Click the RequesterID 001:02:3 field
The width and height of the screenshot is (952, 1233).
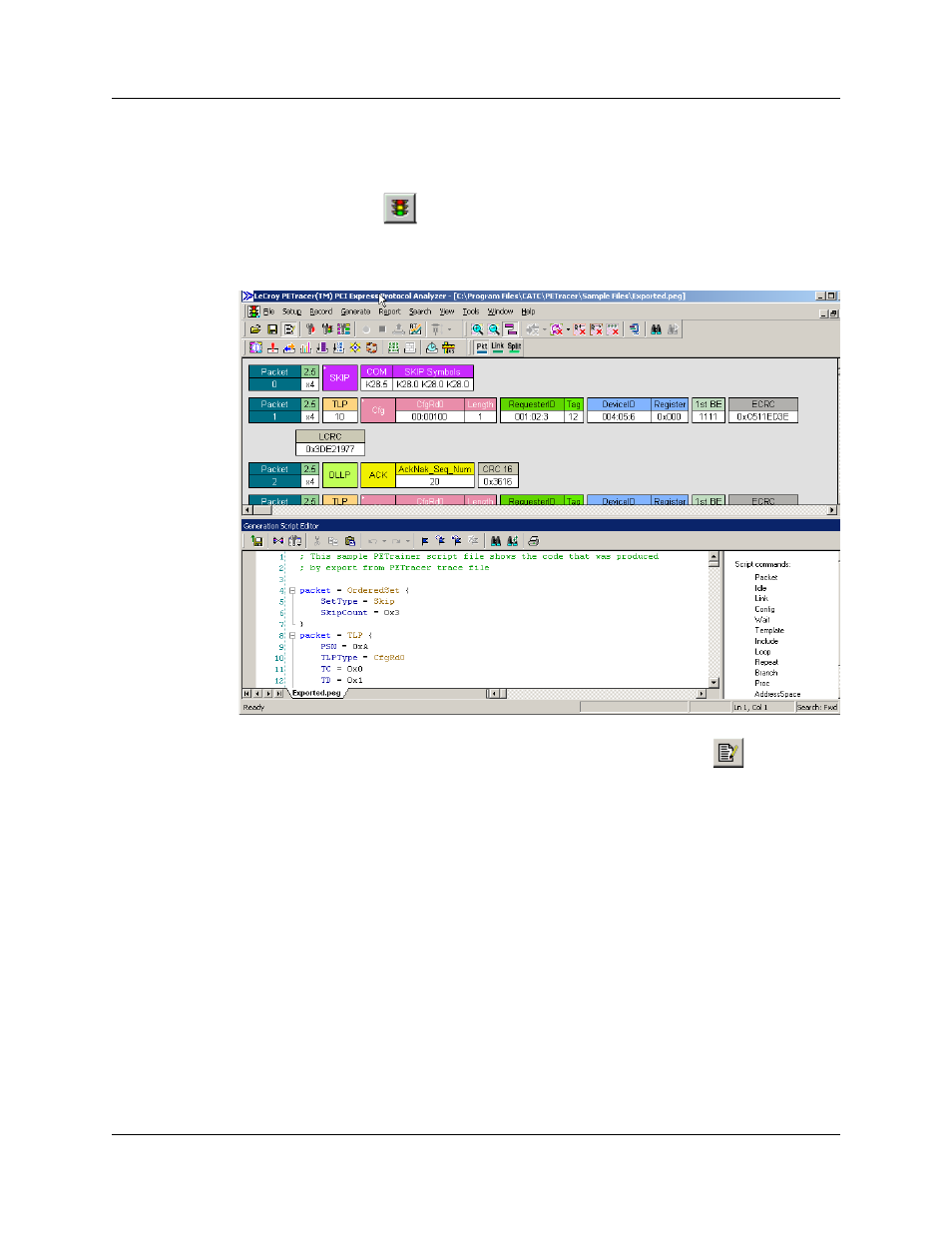[x=532, y=410]
